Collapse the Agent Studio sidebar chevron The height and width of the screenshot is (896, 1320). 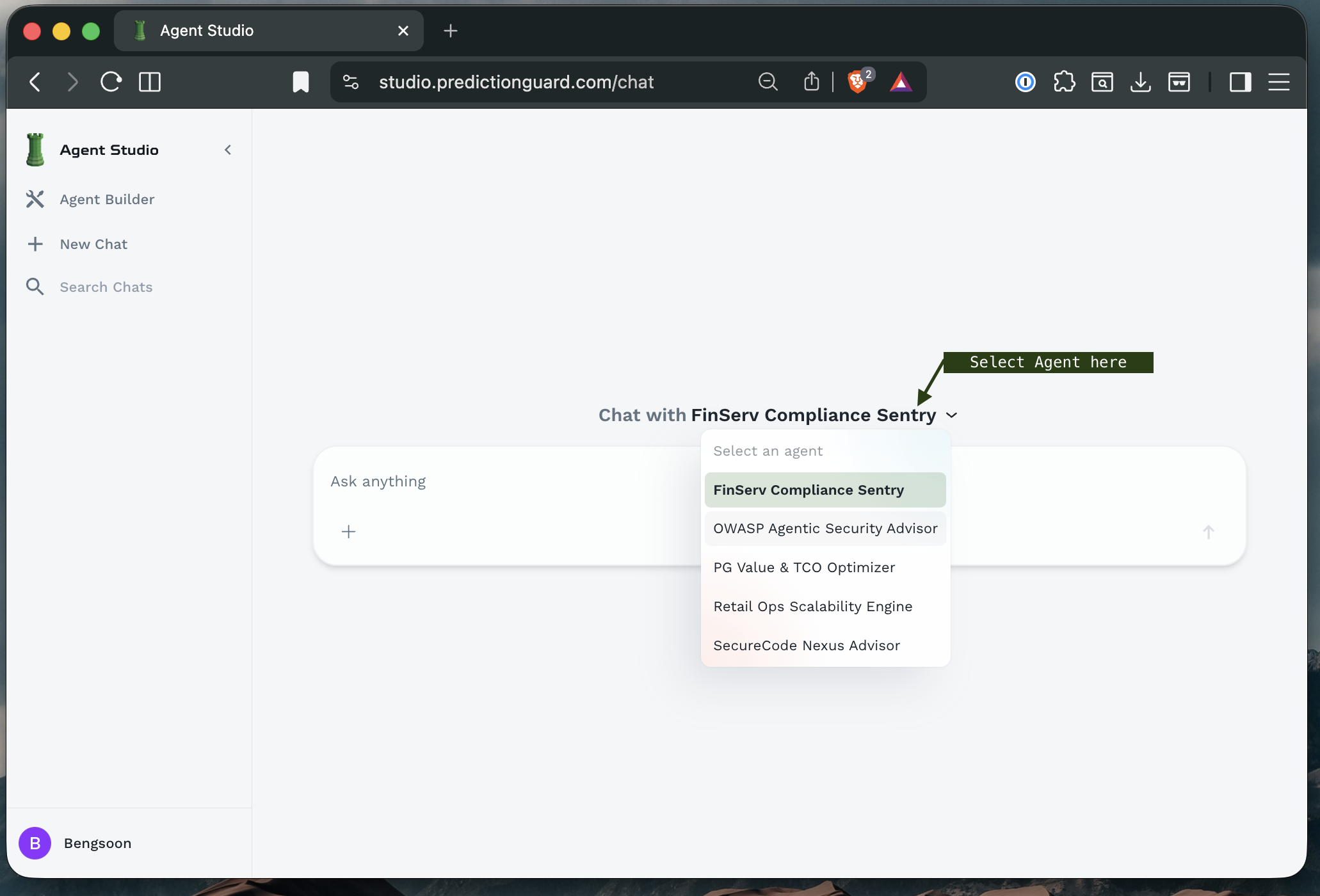pyautogui.click(x=227, y=150)
